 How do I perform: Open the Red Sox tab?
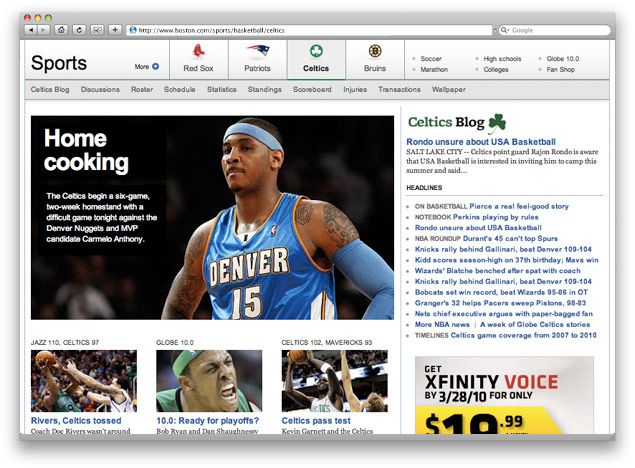coord(198,60)
